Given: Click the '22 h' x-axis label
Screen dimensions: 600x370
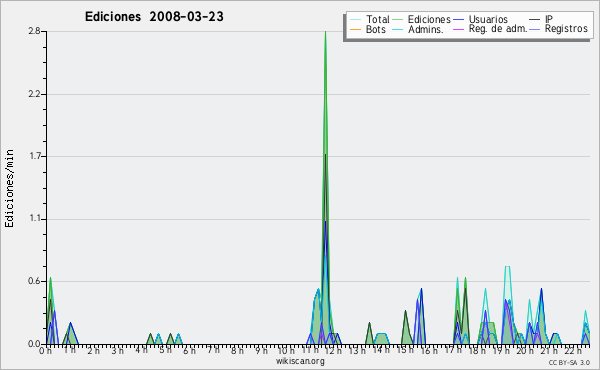Looking at the screenshot, I should 573,350.
